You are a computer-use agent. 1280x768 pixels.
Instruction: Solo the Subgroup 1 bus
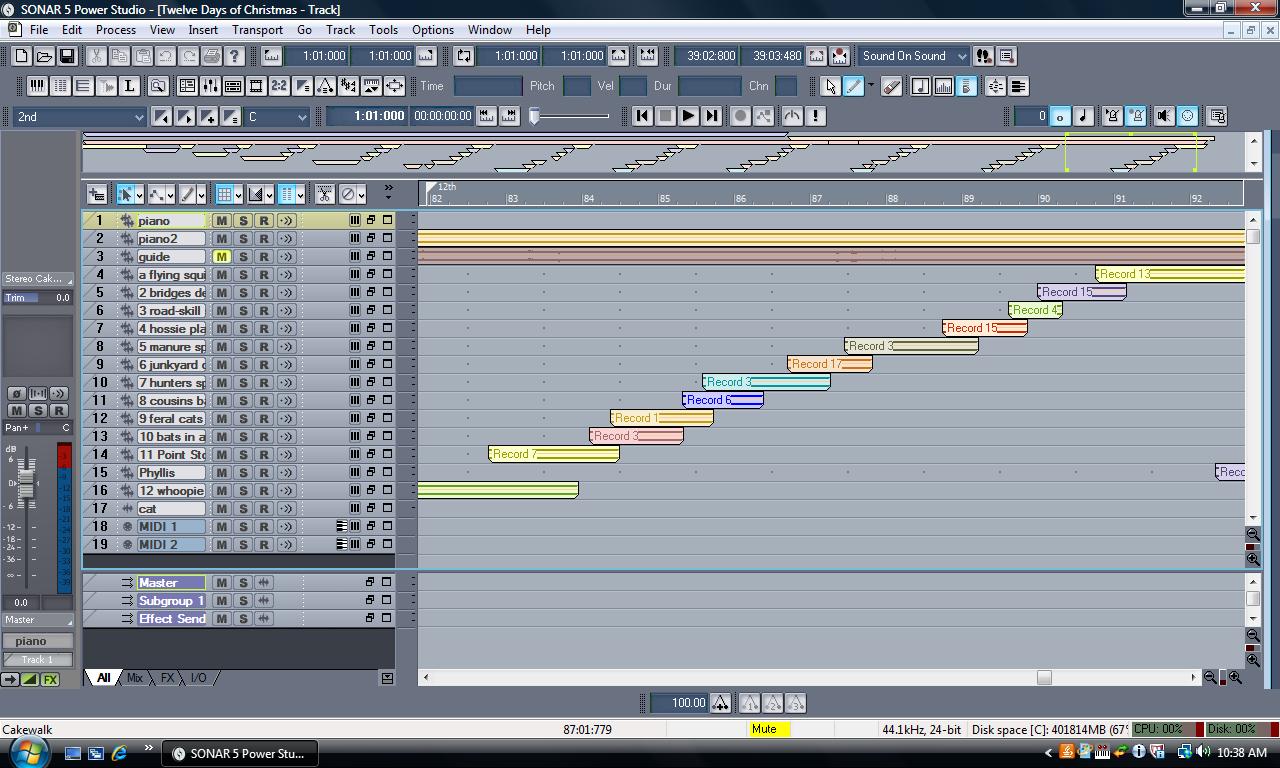click(242, 601)
